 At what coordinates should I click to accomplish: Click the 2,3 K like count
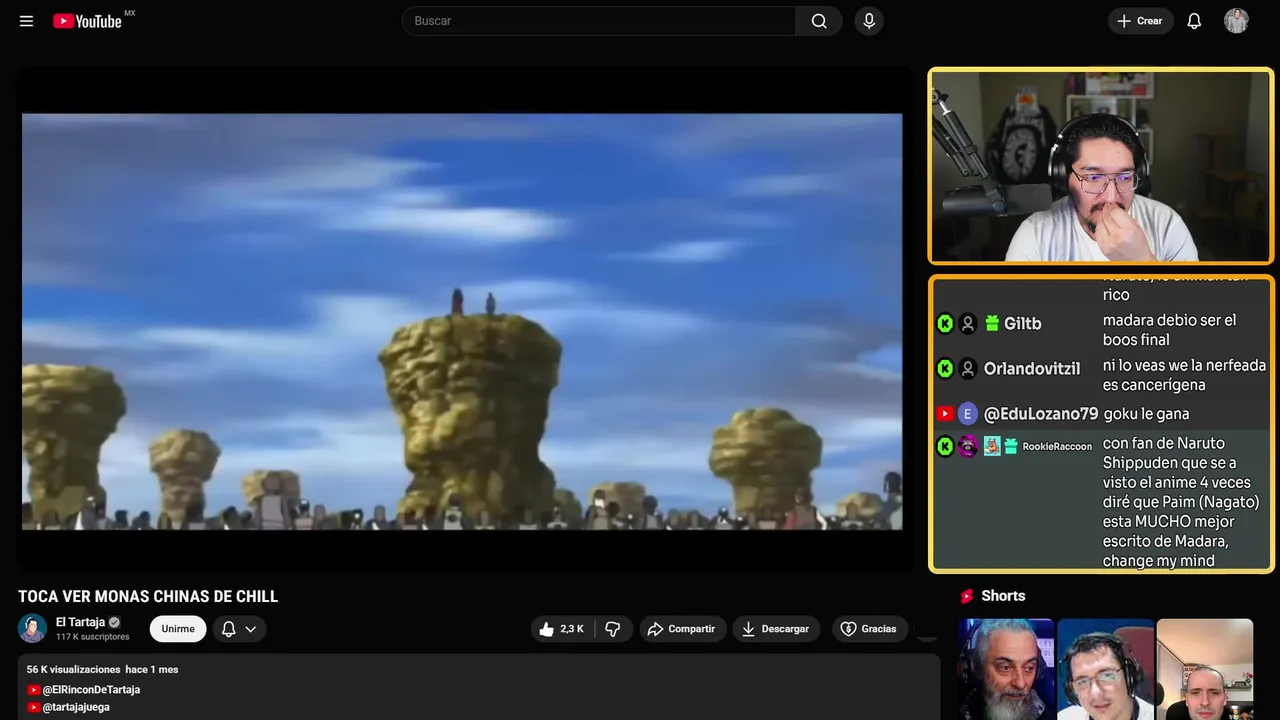[572, 629]
